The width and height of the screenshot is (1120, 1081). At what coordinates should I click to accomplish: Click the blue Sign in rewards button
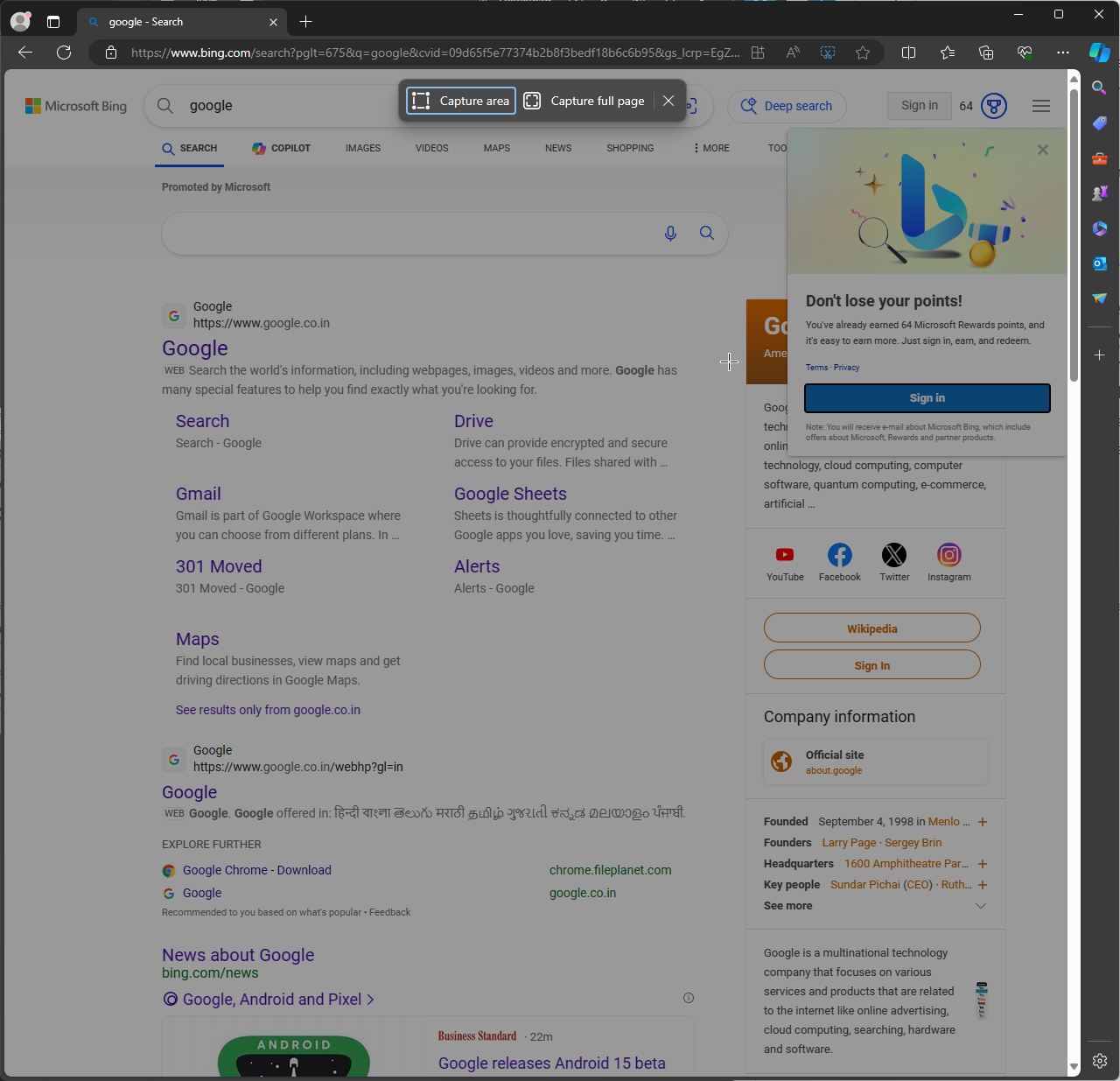[x=927, y=397]
